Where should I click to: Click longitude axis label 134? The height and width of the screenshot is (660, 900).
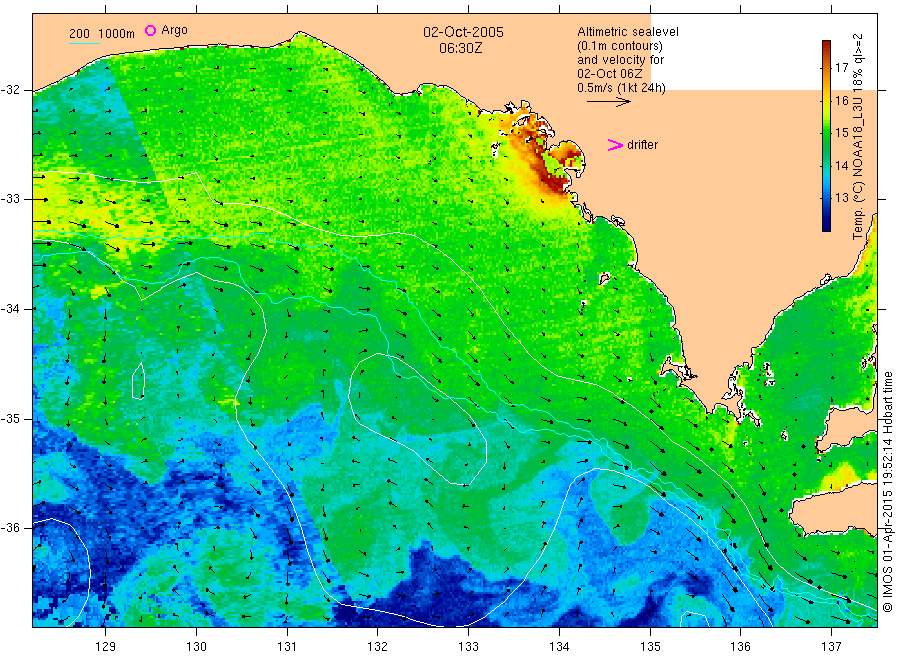tap(559, 647)
